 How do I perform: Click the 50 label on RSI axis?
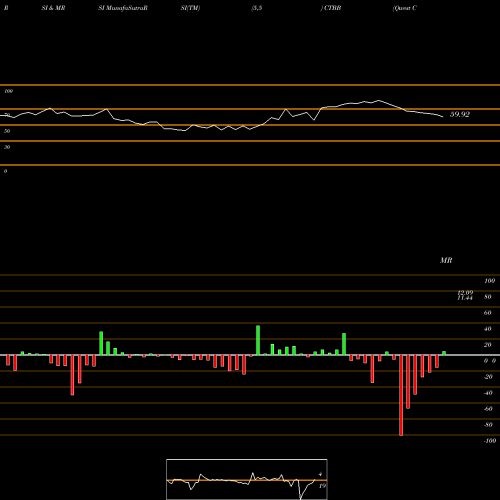[x=7, y=131]
